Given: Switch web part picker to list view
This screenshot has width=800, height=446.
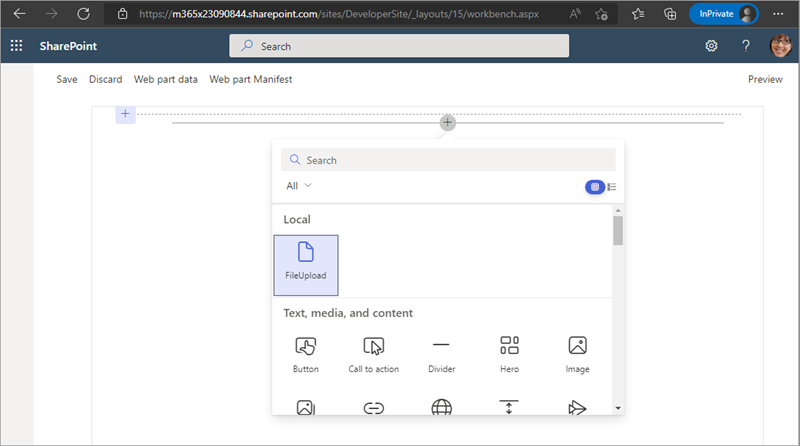Looking at the screenshot, I should click(x=612, y=187).
